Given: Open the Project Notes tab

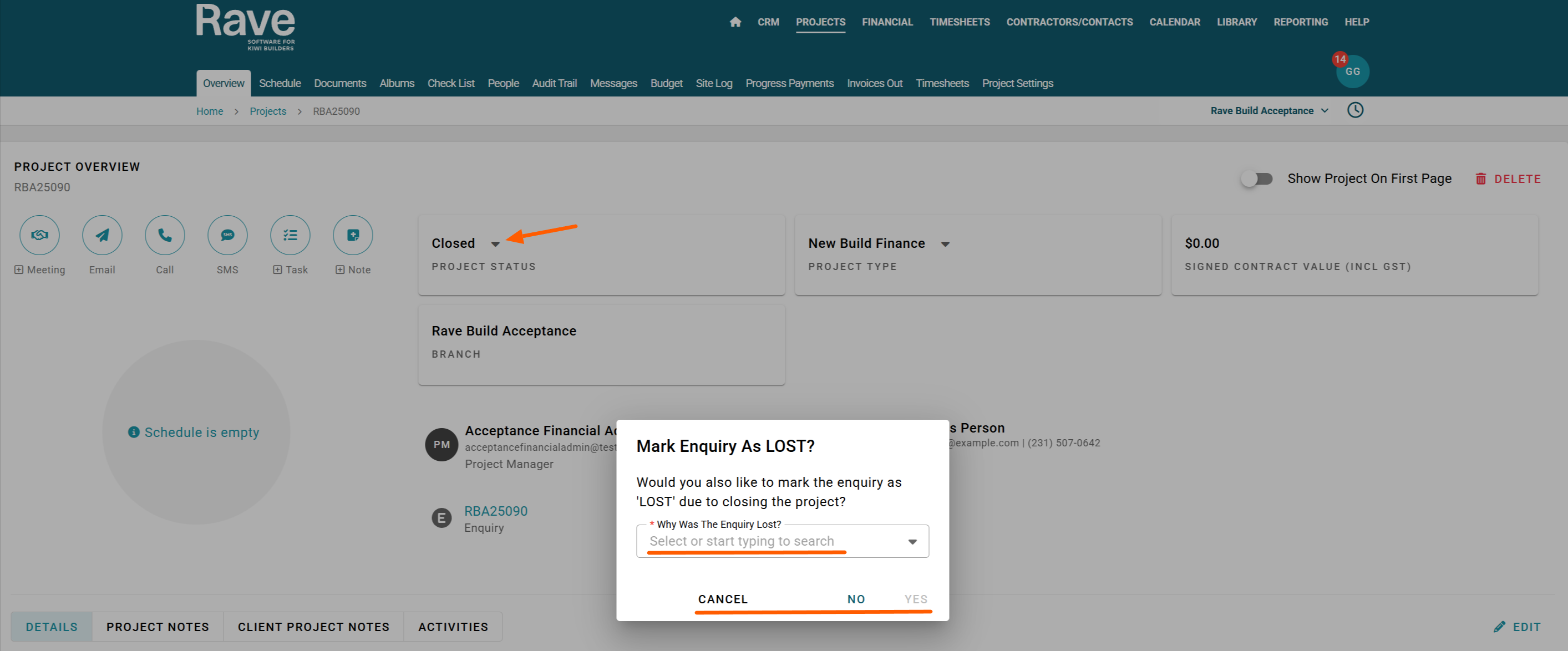Looking at the screenshot, I should [158, 627].
